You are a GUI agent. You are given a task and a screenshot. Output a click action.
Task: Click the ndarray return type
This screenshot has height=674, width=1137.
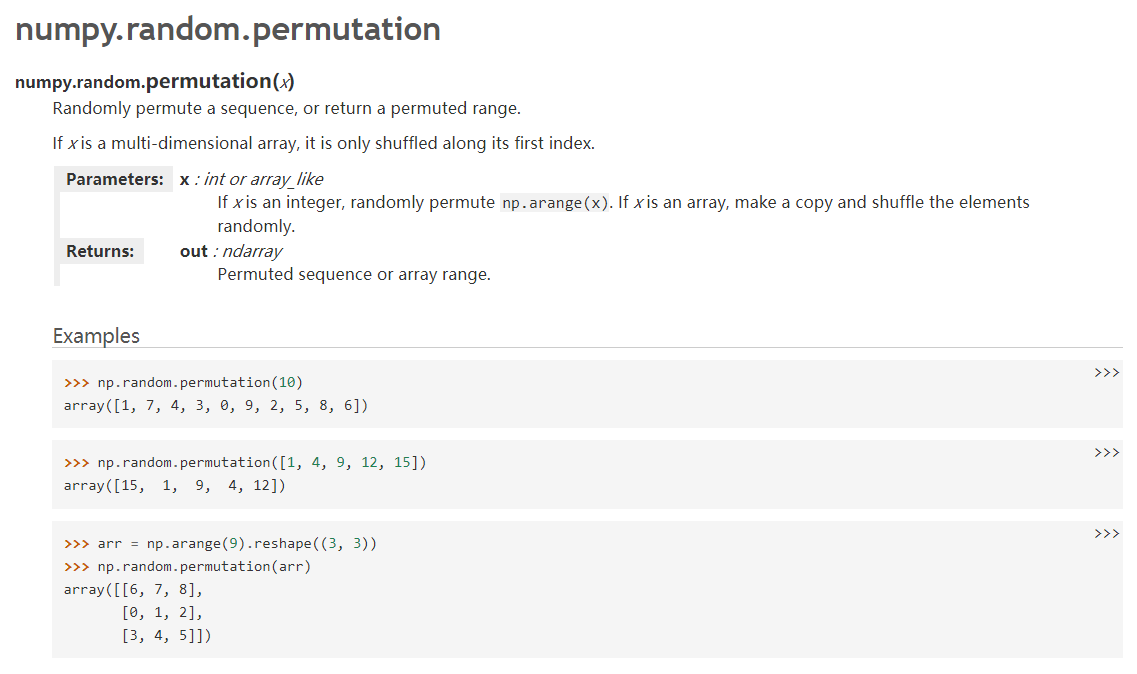coord(251,251)
